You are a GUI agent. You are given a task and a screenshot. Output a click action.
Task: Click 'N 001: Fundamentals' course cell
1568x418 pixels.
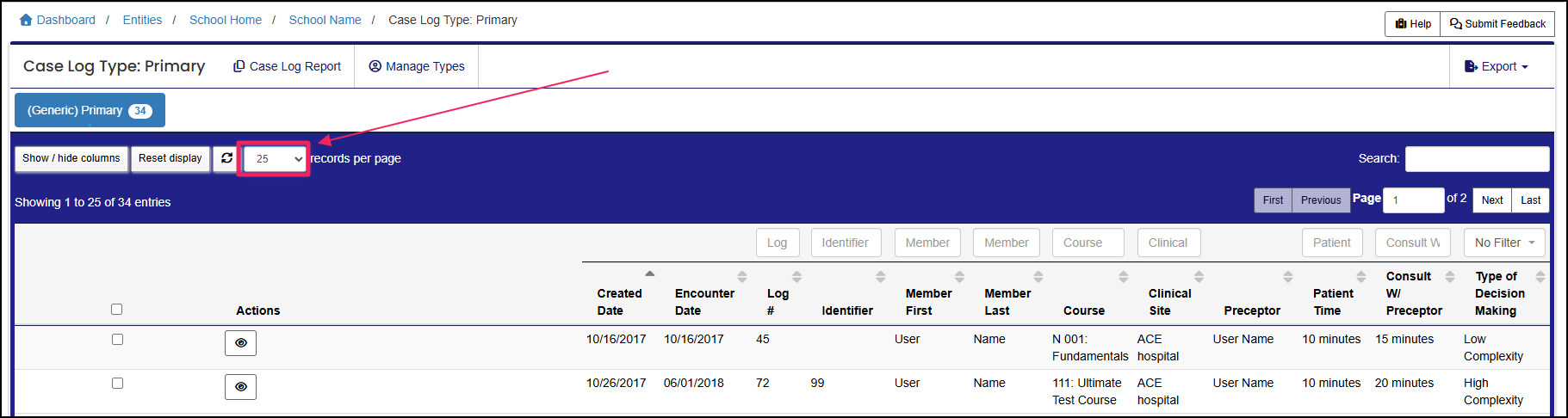pyautogui.click(x=1090, y=347)
